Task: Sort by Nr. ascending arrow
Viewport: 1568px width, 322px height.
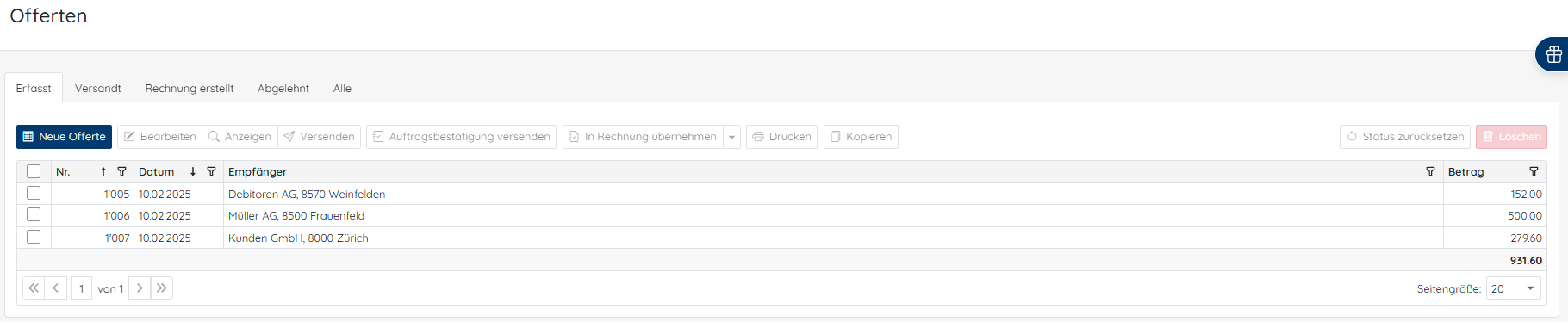Action: point(103,172)
